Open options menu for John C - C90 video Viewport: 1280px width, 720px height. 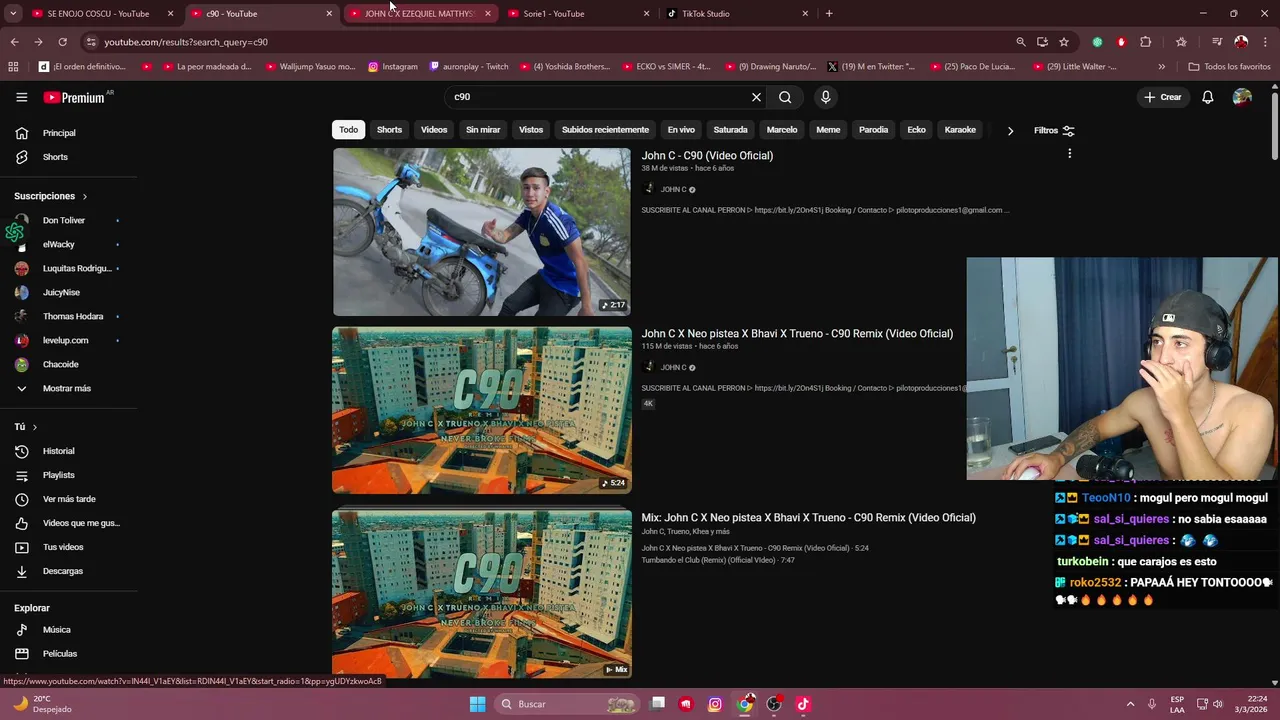pyautogui.click(x=1069, y=154)
